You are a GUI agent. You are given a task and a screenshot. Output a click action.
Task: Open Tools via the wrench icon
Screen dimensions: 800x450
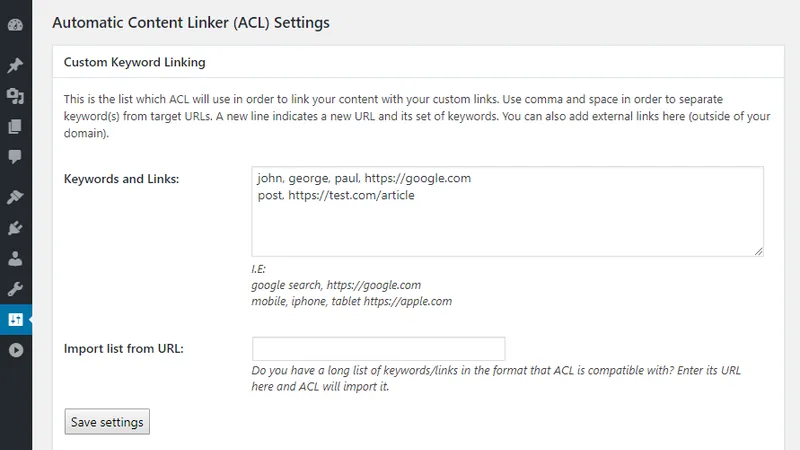[x=15, y=289]
